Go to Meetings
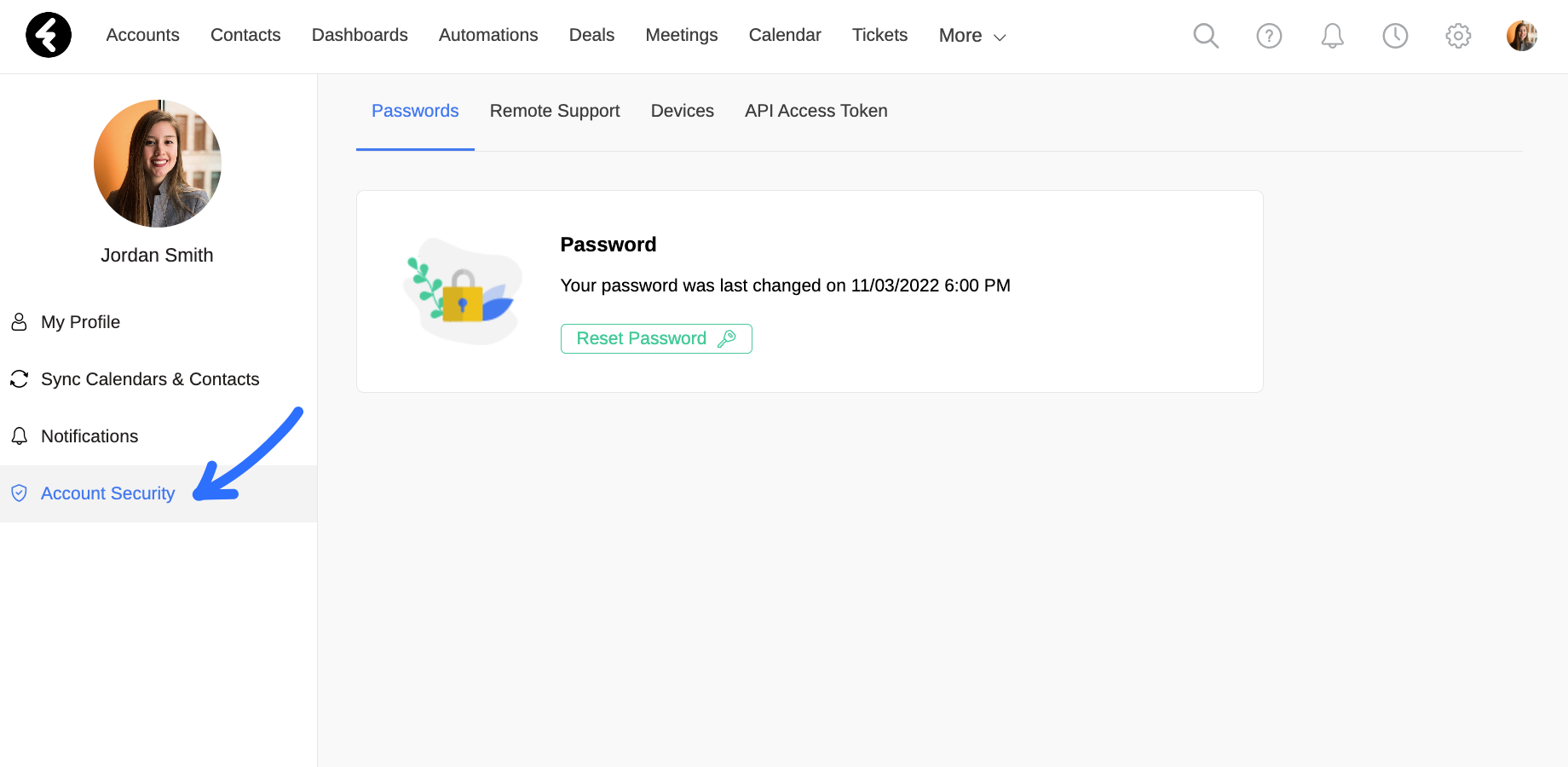The height and width of the screenshot is (767, 1568). 682,35
